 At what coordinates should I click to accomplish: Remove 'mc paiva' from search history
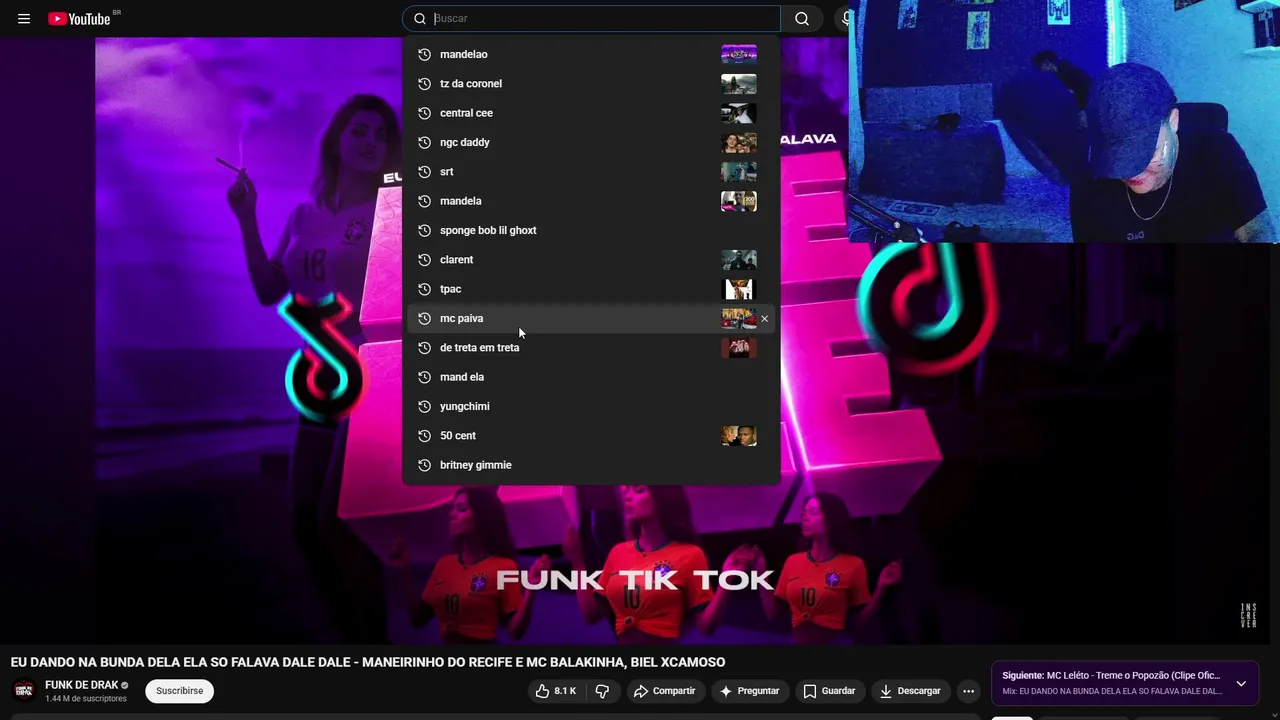pos(765,319)
